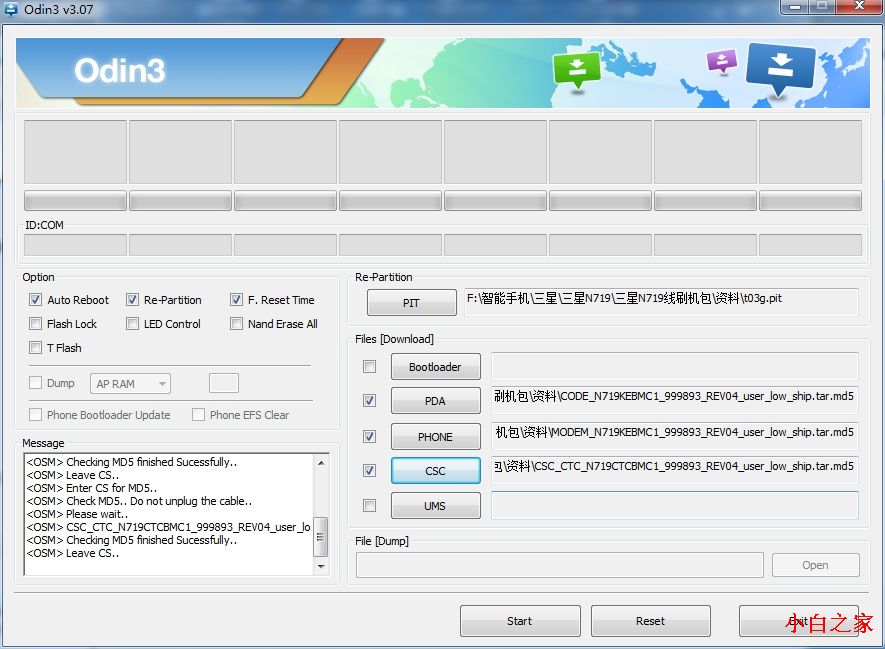Image resolution: width=885 pixels, height=649 pixels.
Task: Click log line 'Check MD5.. Do not unplug the cable..'
Action: (x=139, y=501)
